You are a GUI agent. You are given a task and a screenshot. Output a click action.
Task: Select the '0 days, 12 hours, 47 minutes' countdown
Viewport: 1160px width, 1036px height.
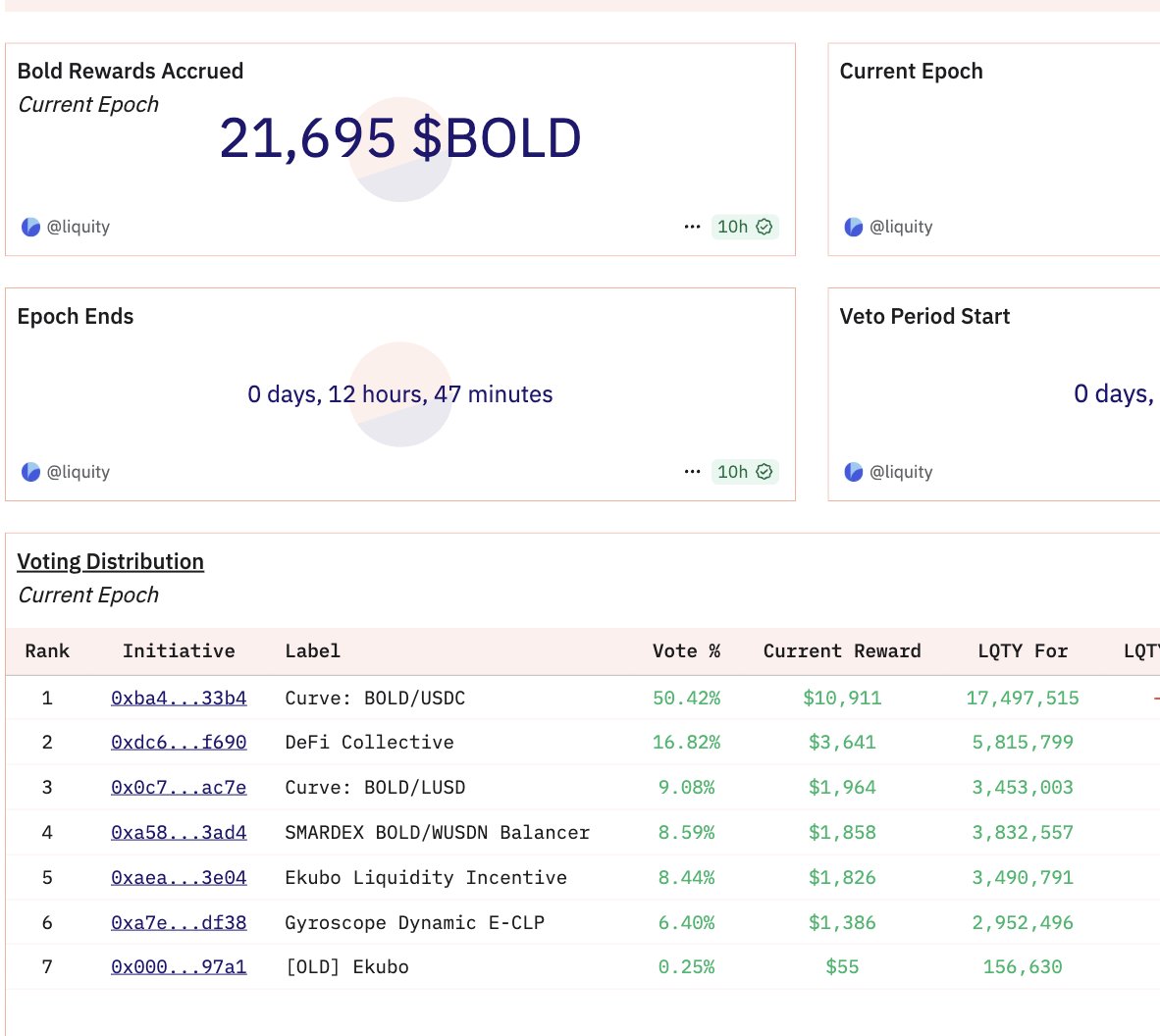[x=400, y=394]
